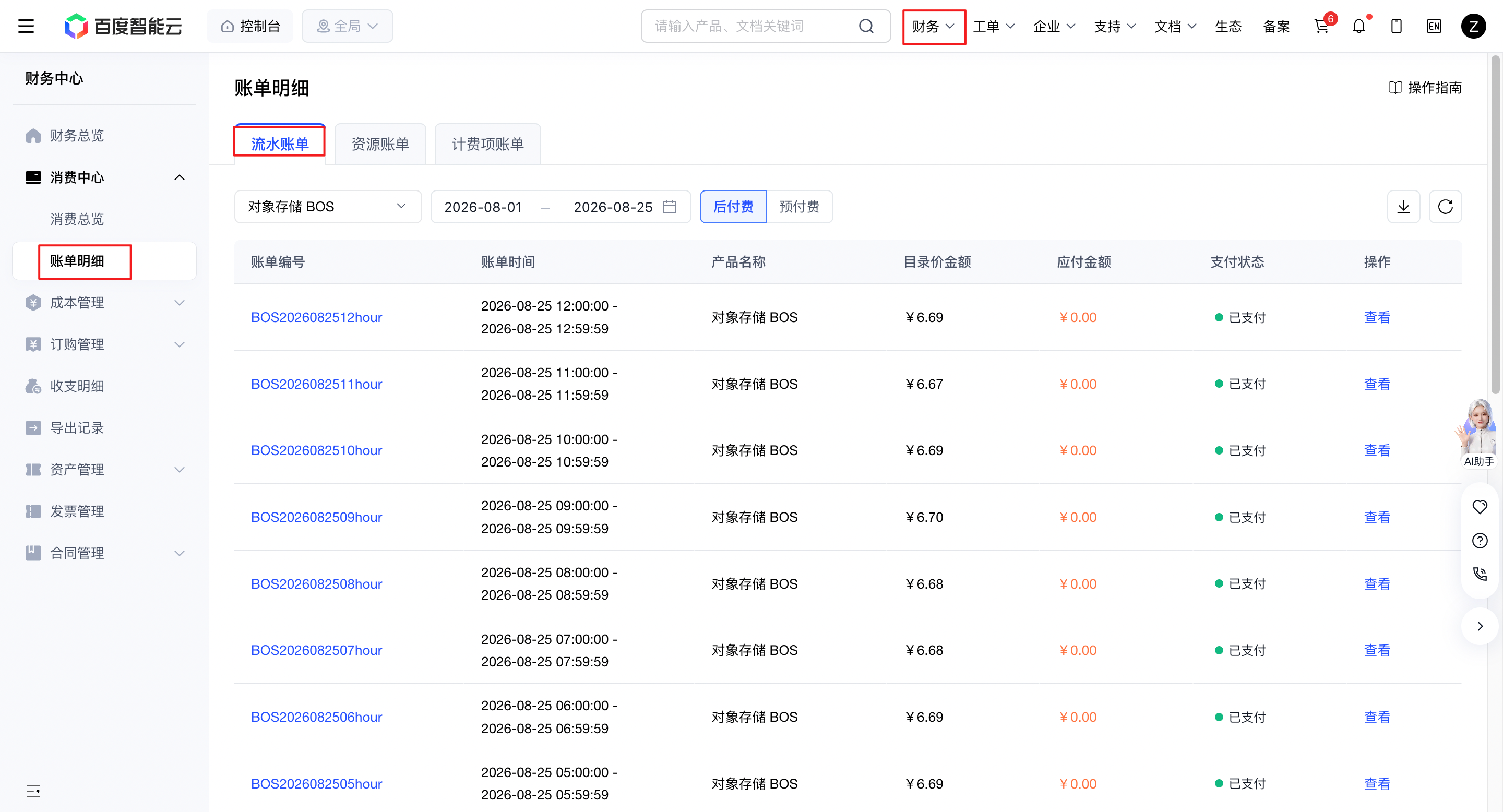The height and width of the screenshot is (812, 1503).
Task: Expand the floating side panel arrow
Action: click(1480, 626)
